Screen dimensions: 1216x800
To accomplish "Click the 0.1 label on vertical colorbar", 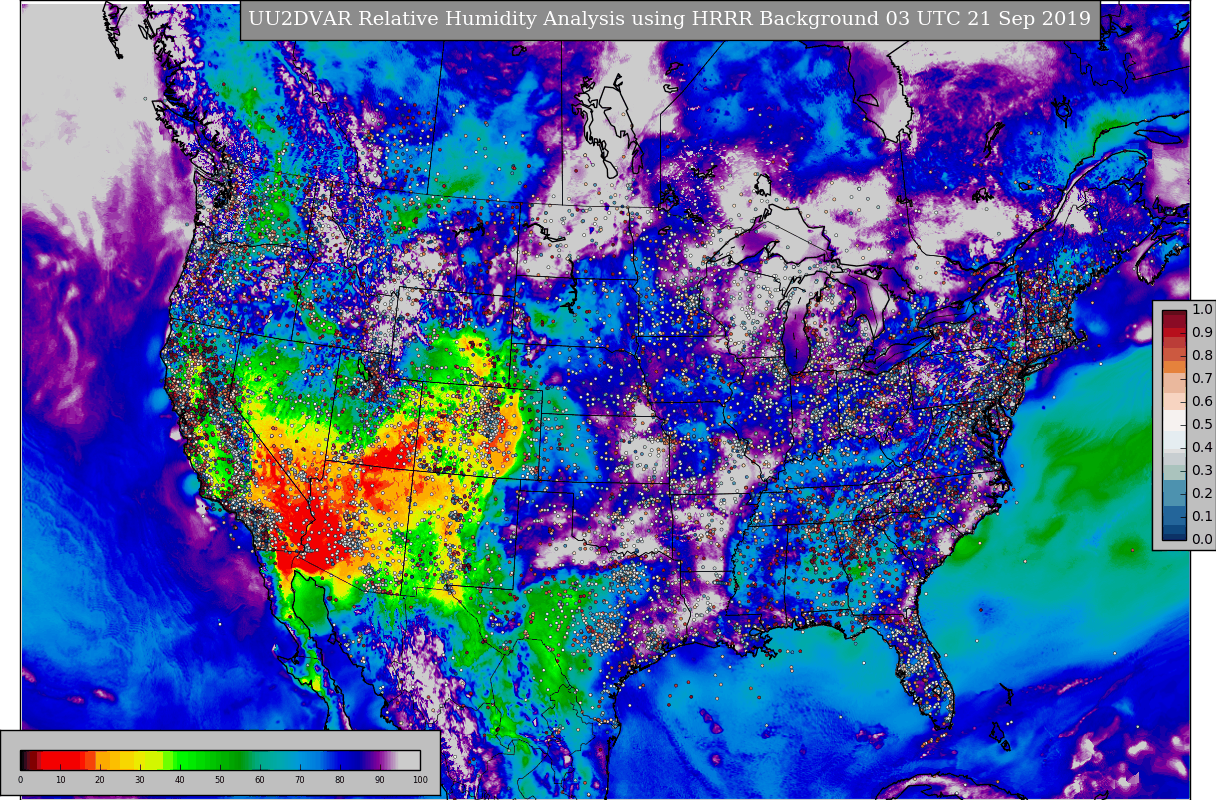I will pyautogui.click(x=1202, y=517).
